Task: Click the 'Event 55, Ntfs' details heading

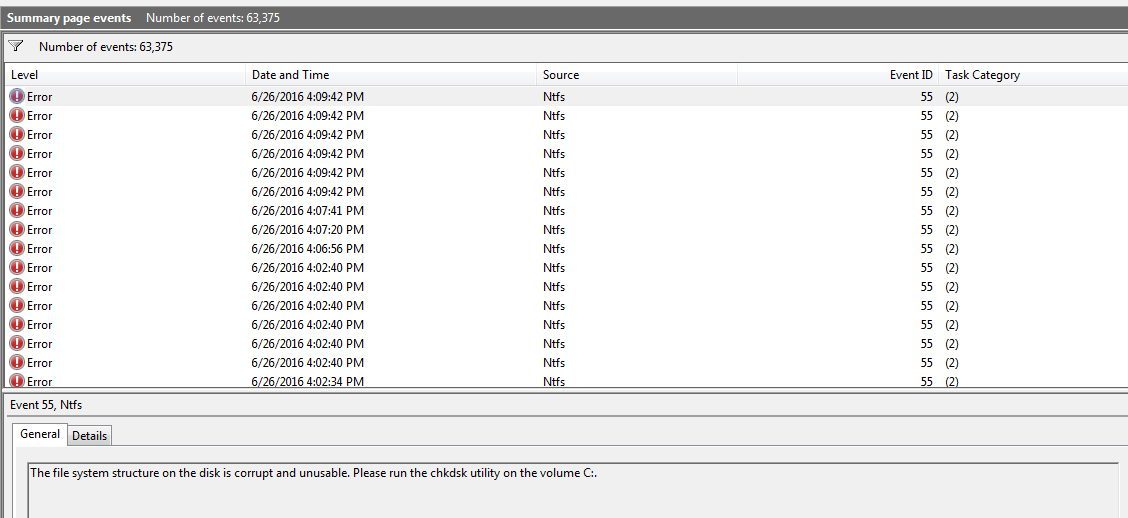Action: pyautogui.click(x=46, y=405)
